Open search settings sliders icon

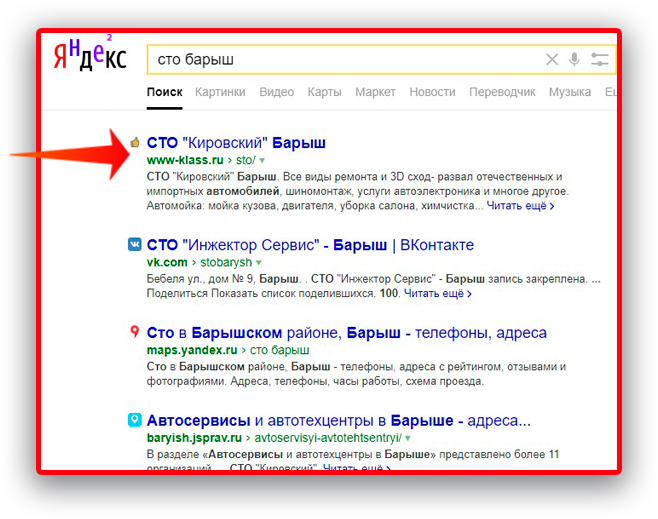click(600, 59)
